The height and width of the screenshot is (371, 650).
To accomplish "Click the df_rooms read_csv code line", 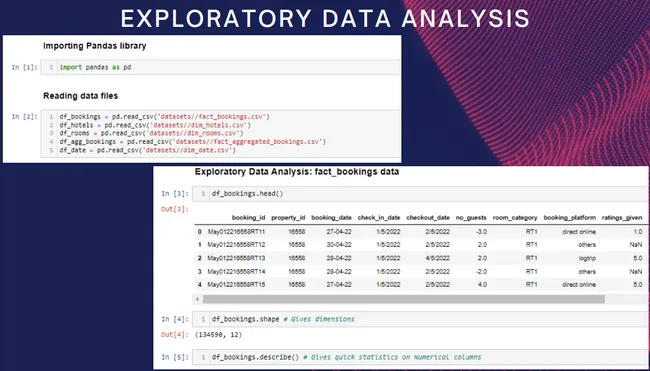I will point(151,133).
